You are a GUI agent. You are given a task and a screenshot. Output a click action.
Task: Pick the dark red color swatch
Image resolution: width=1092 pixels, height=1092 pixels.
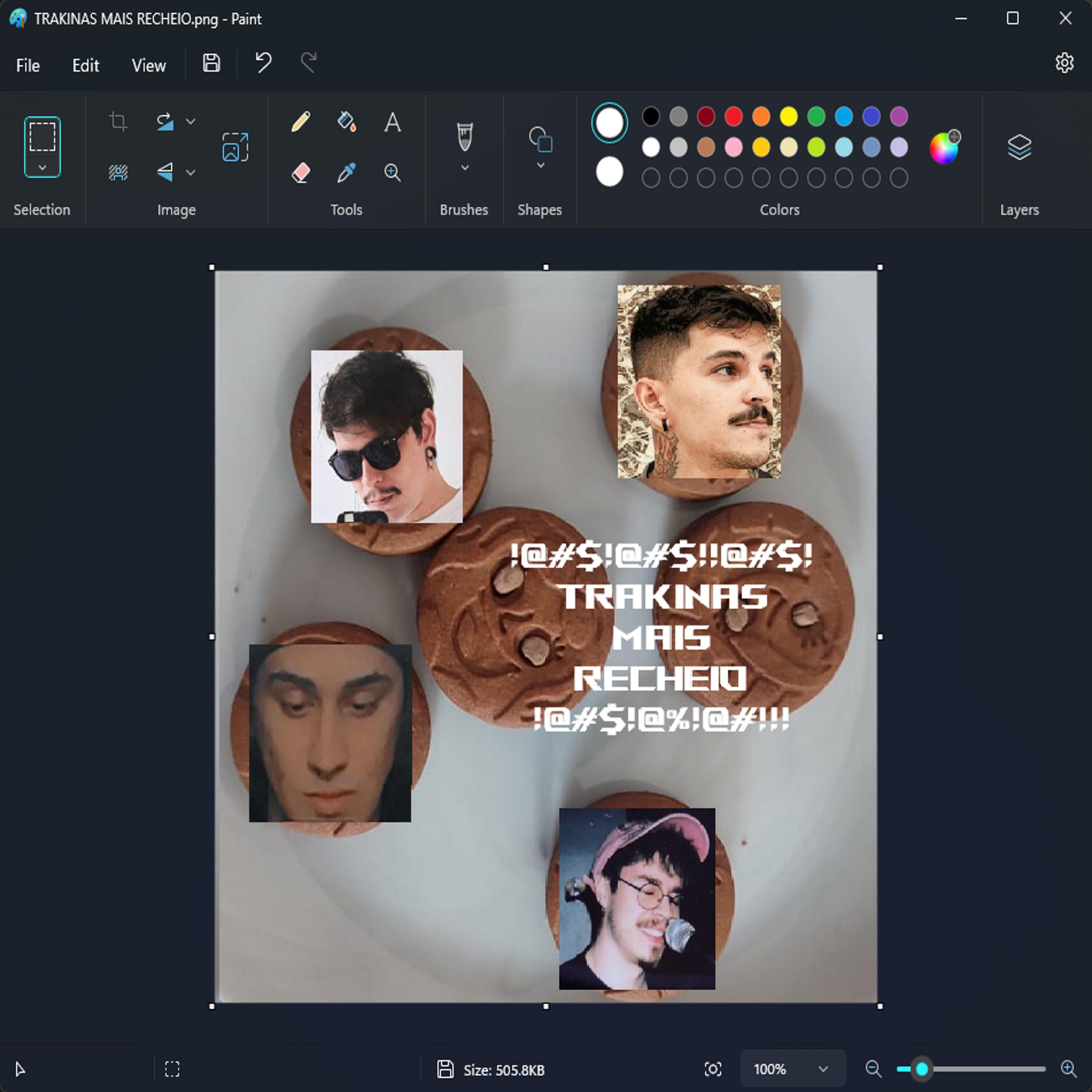(705, 116)
